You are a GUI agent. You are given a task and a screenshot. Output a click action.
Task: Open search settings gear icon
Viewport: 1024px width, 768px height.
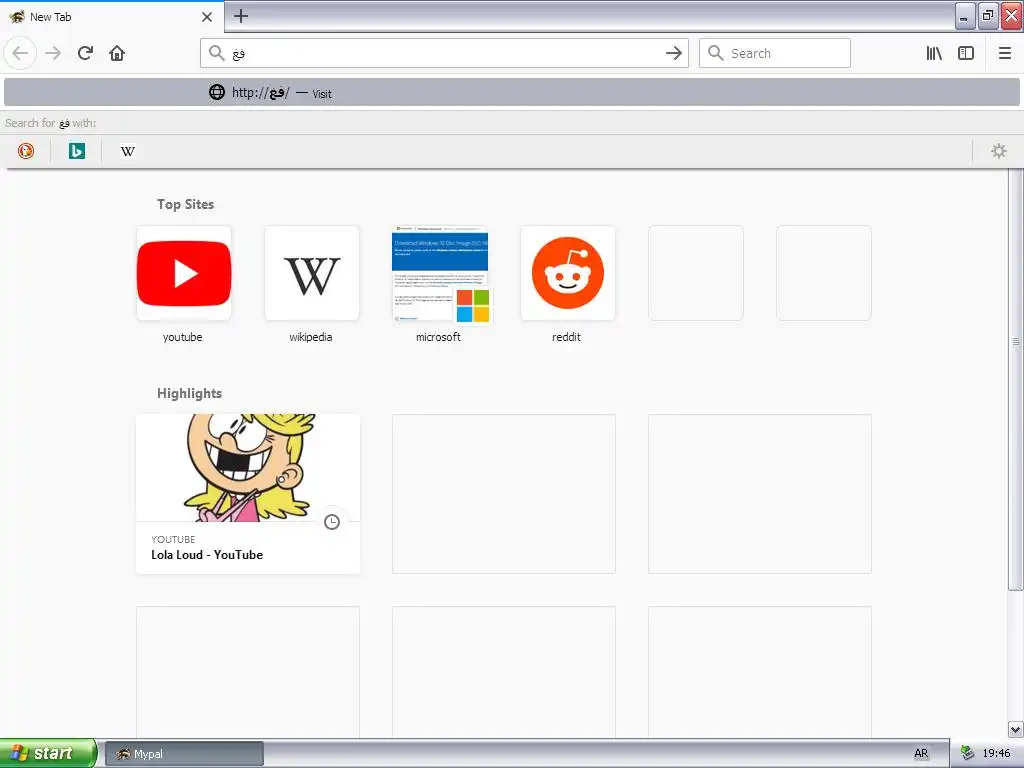click(999, 151)
